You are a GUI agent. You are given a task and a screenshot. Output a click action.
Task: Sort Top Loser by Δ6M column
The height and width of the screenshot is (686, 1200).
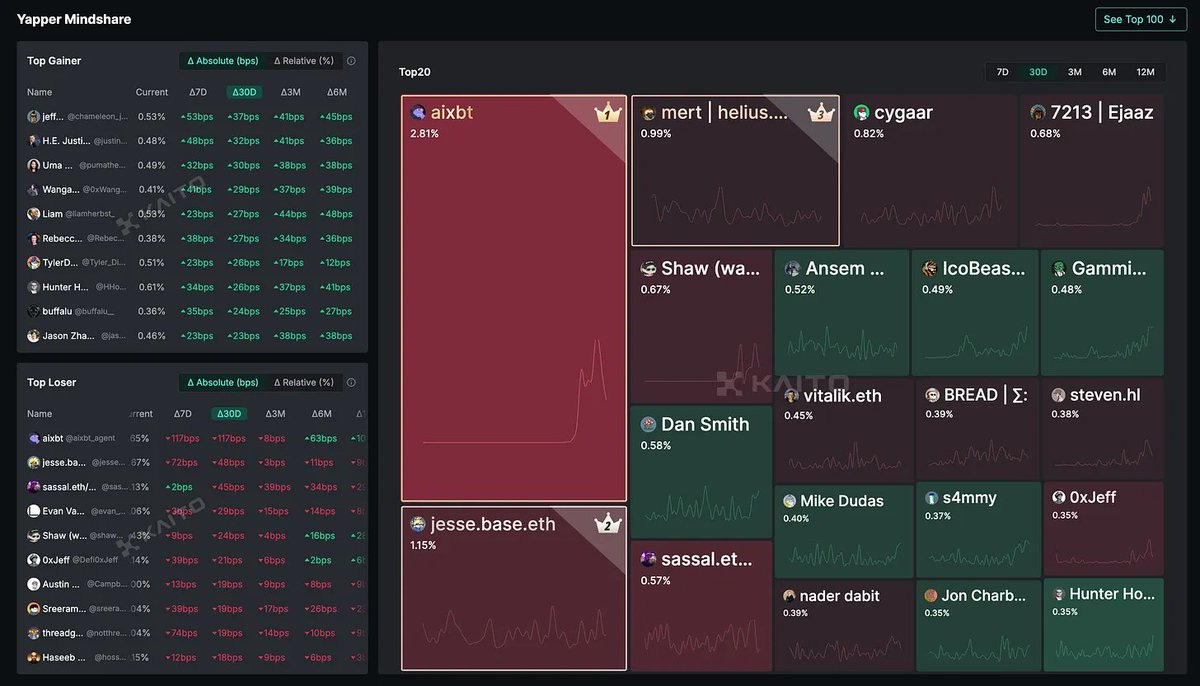click(321, 414)
